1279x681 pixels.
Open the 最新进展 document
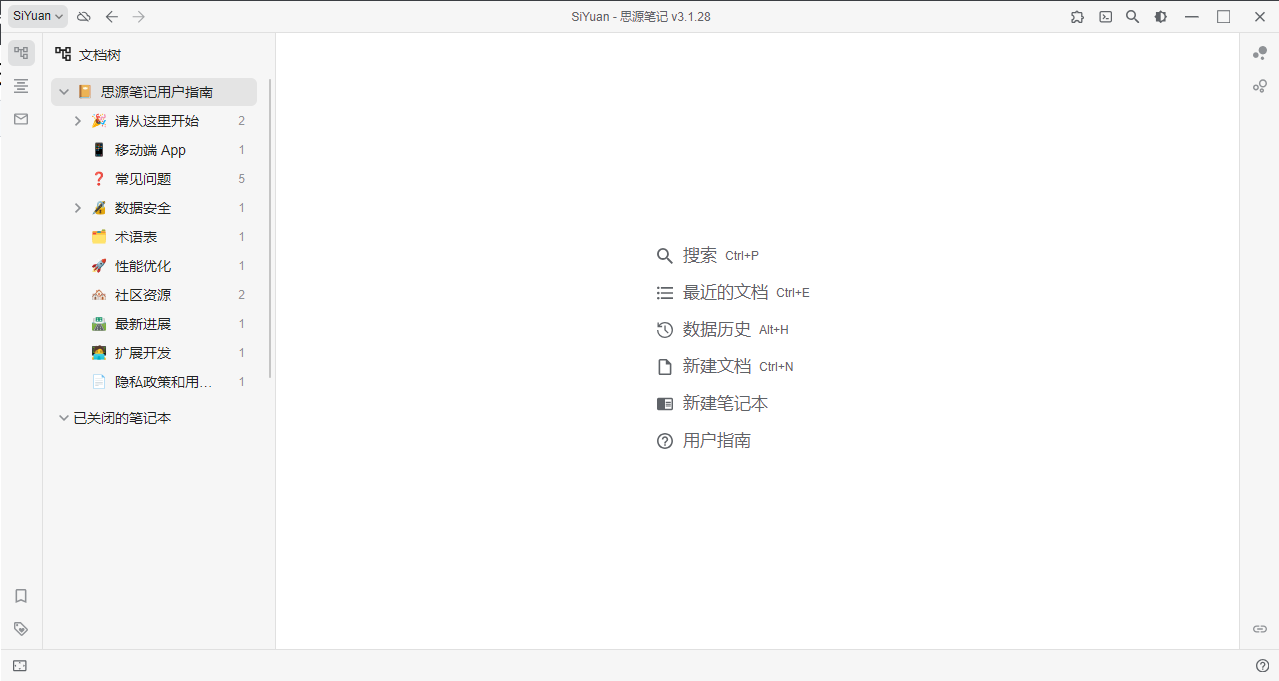143,324
